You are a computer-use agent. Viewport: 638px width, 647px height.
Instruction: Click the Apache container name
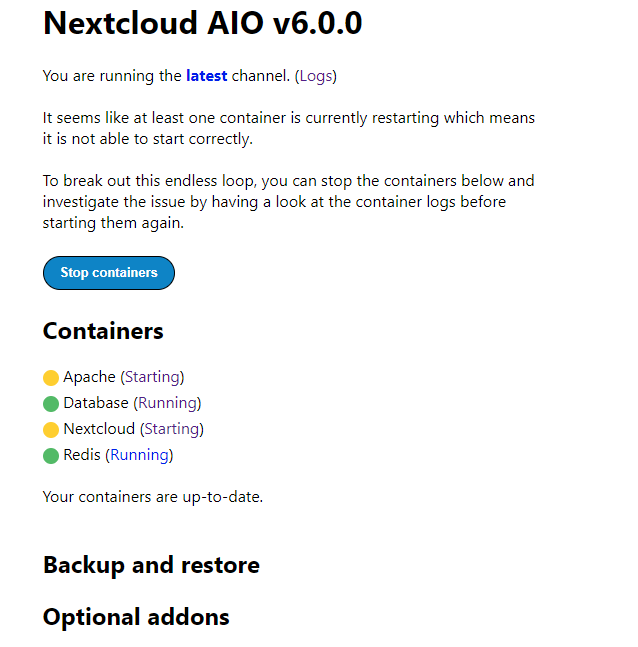[x=89, y=377]
